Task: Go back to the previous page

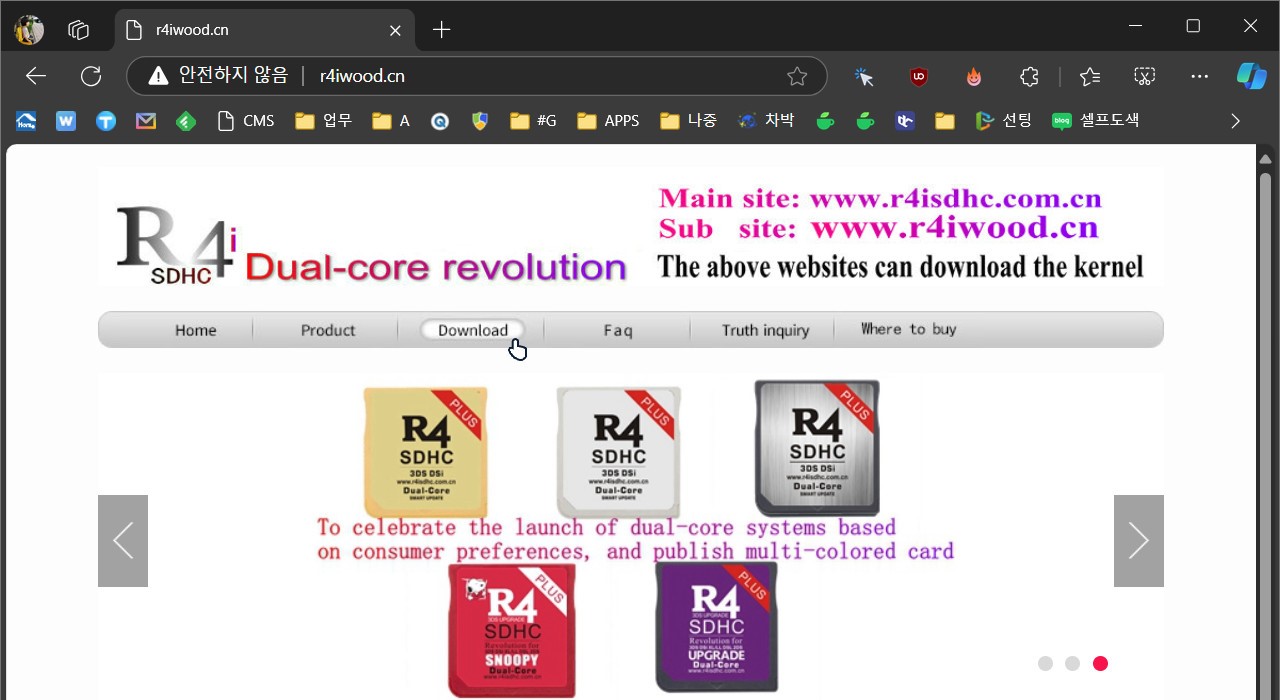Action: tap(36, 76)
